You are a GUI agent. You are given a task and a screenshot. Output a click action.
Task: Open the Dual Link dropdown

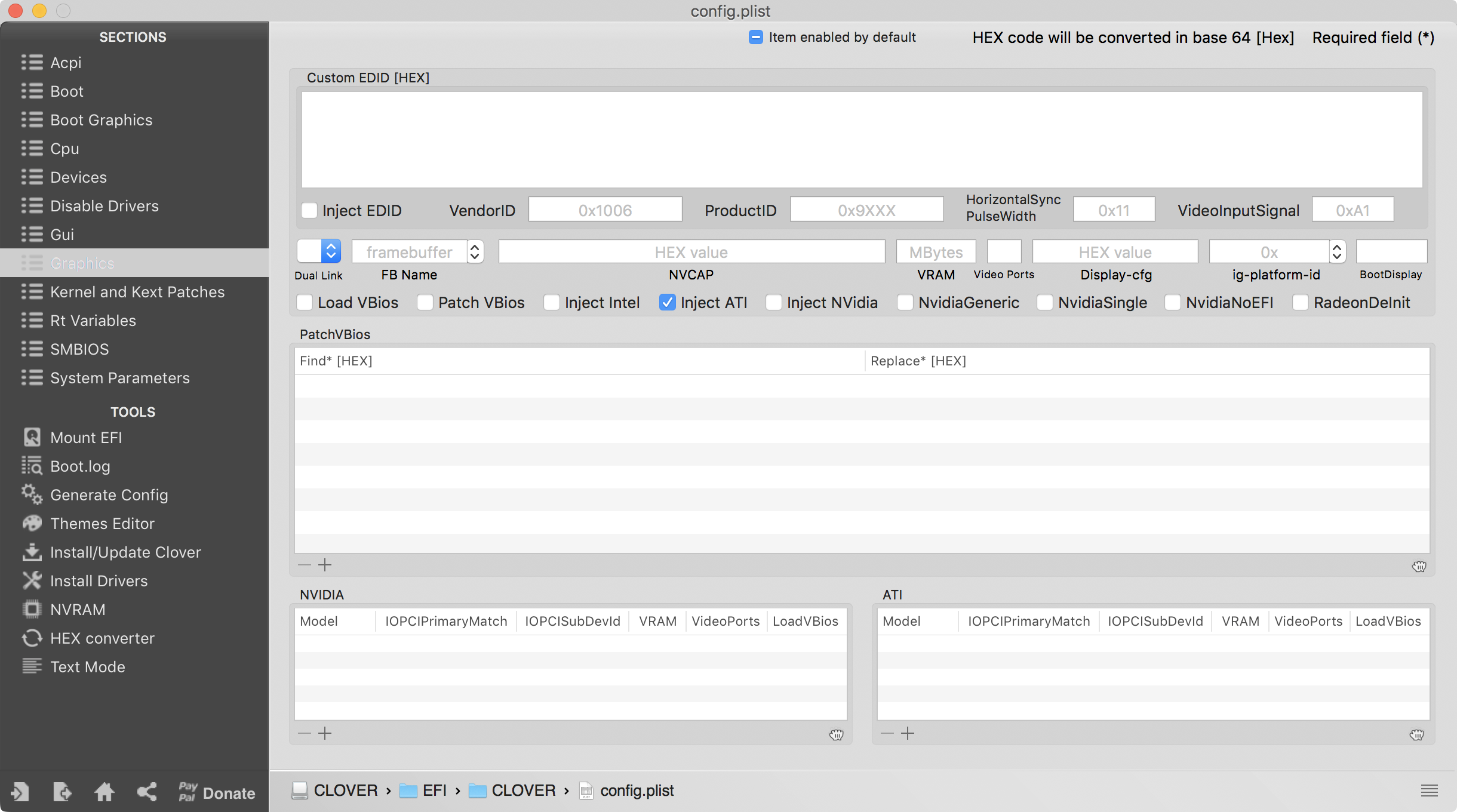[x=331, y=251]
